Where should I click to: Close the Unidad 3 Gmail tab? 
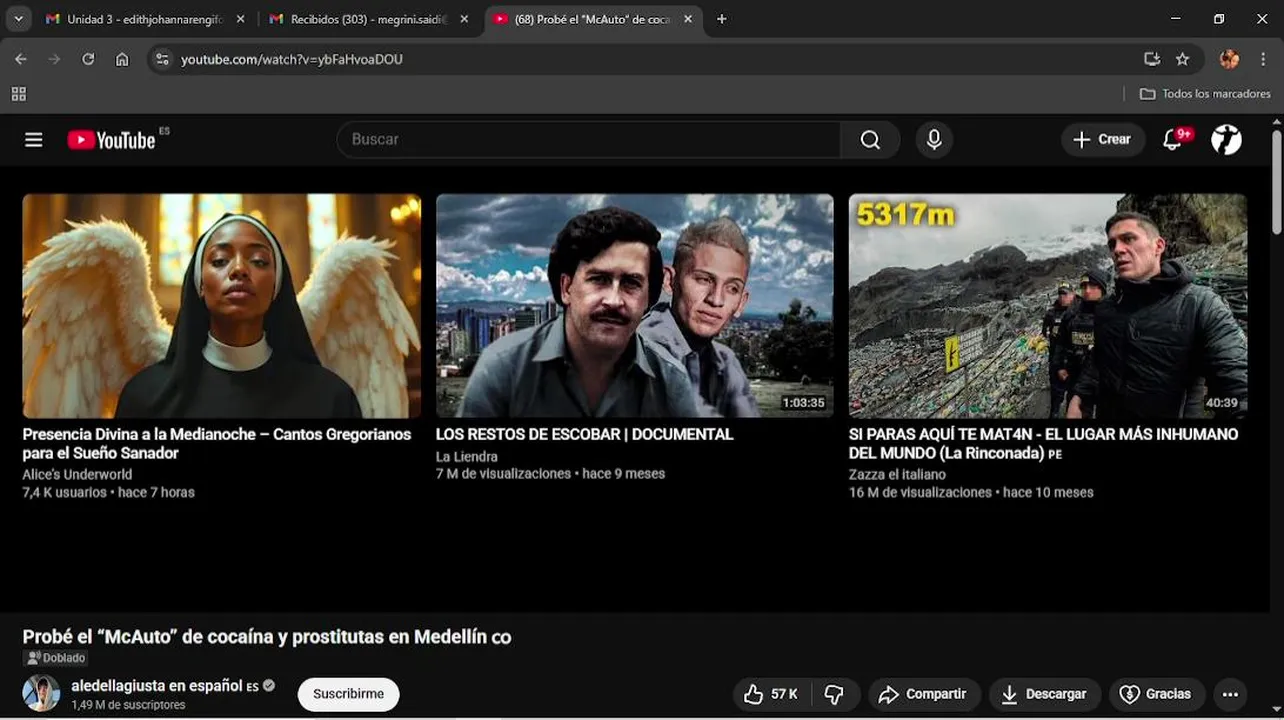click(240, 19)
